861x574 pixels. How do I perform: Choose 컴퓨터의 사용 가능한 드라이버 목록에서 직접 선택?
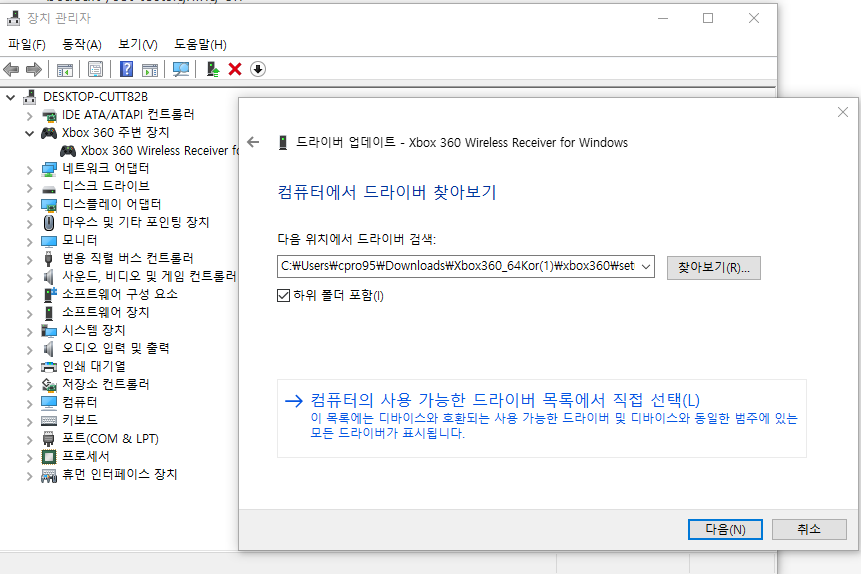pos(541,418)
